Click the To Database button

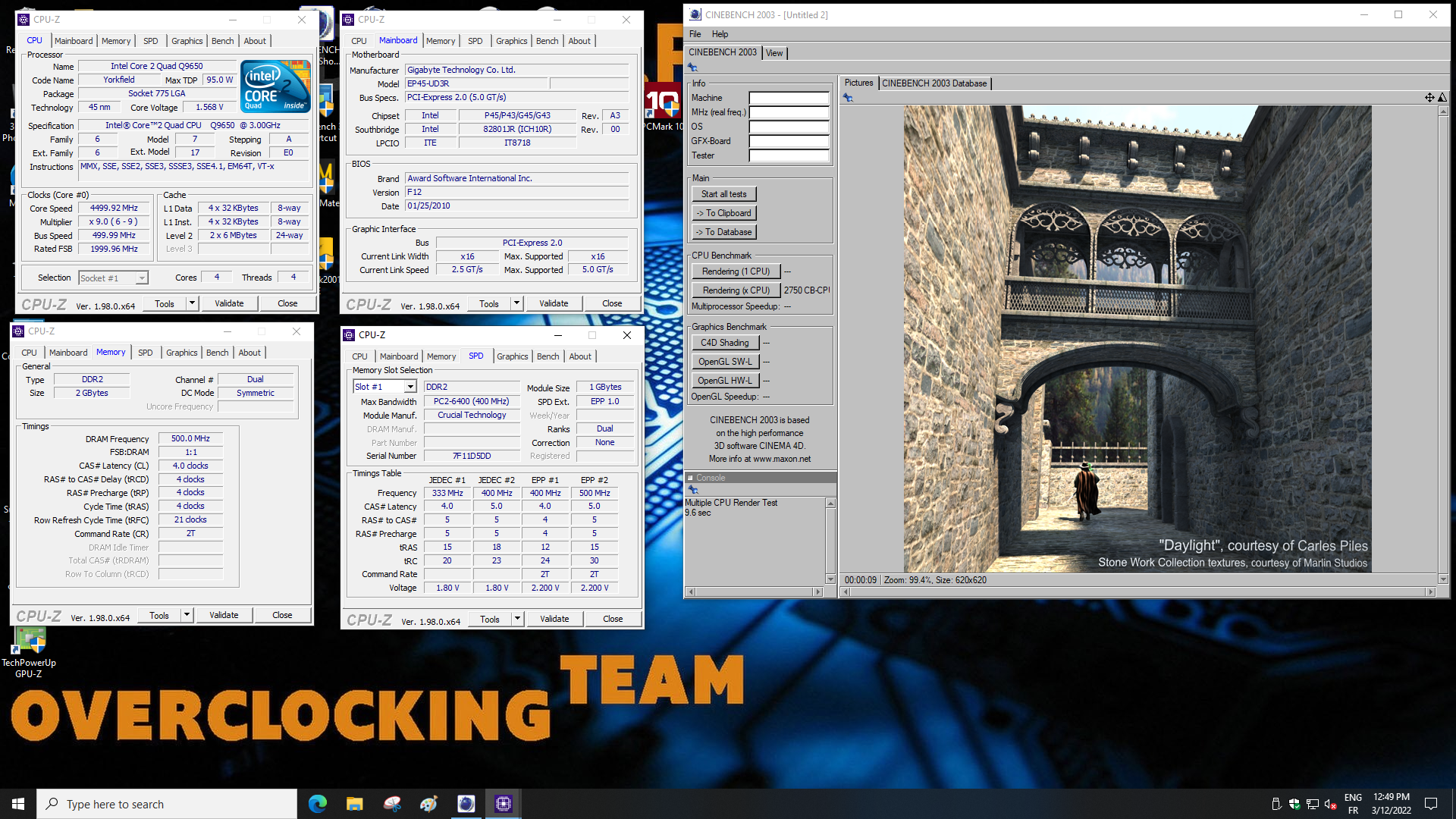(x=723, y=232)
